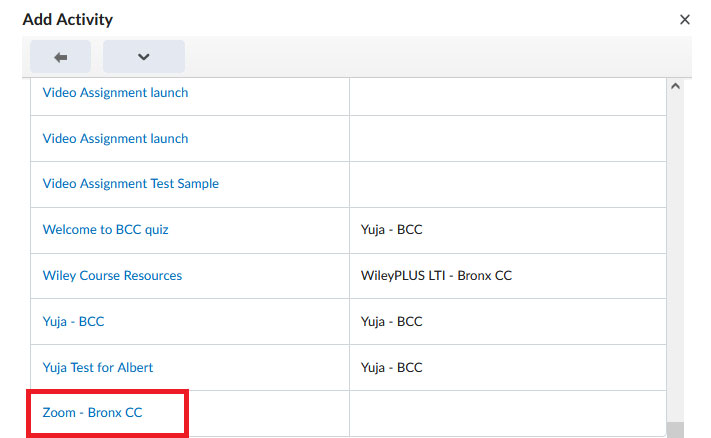The width and height of the screenshot is (711, 438).
Task: Open the chevron dropdown menu button
Action: (x=144, y=57)
